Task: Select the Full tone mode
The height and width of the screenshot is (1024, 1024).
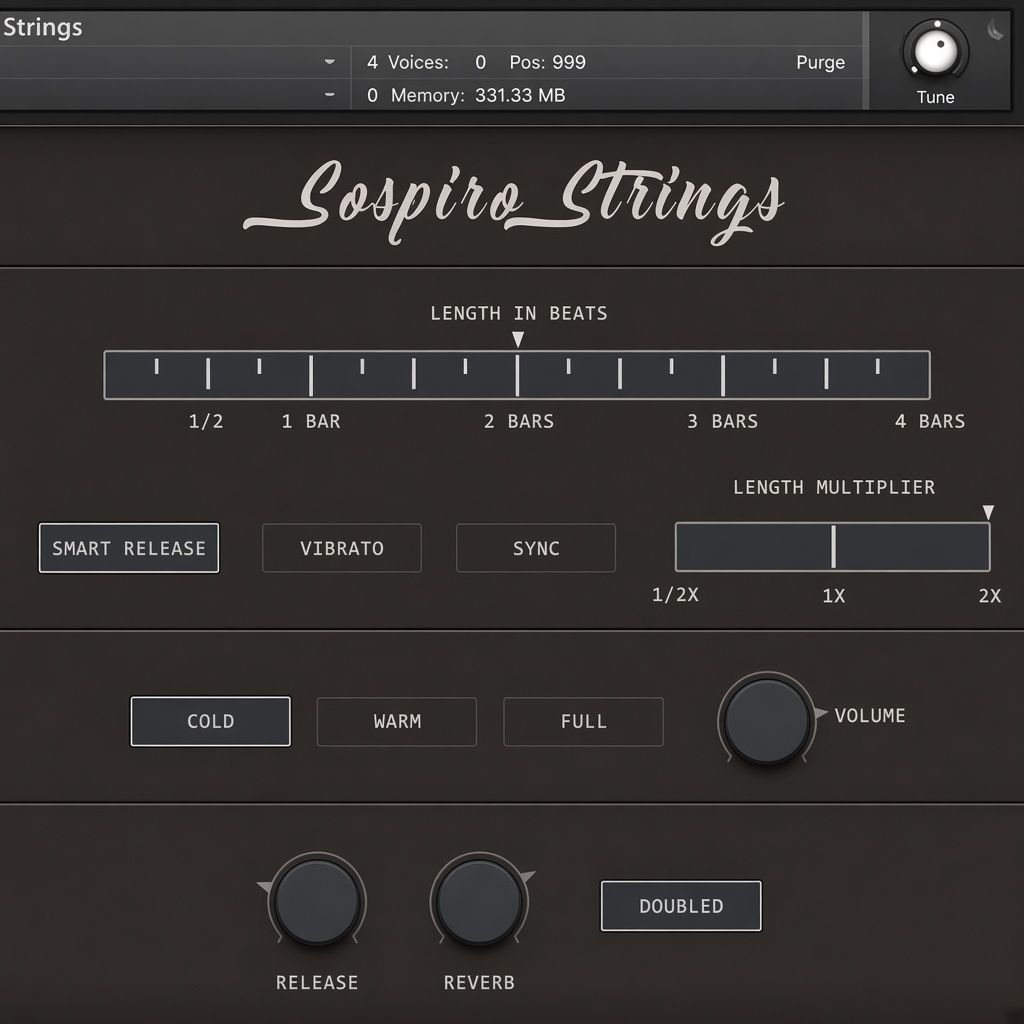Action: tap(583, 721)
